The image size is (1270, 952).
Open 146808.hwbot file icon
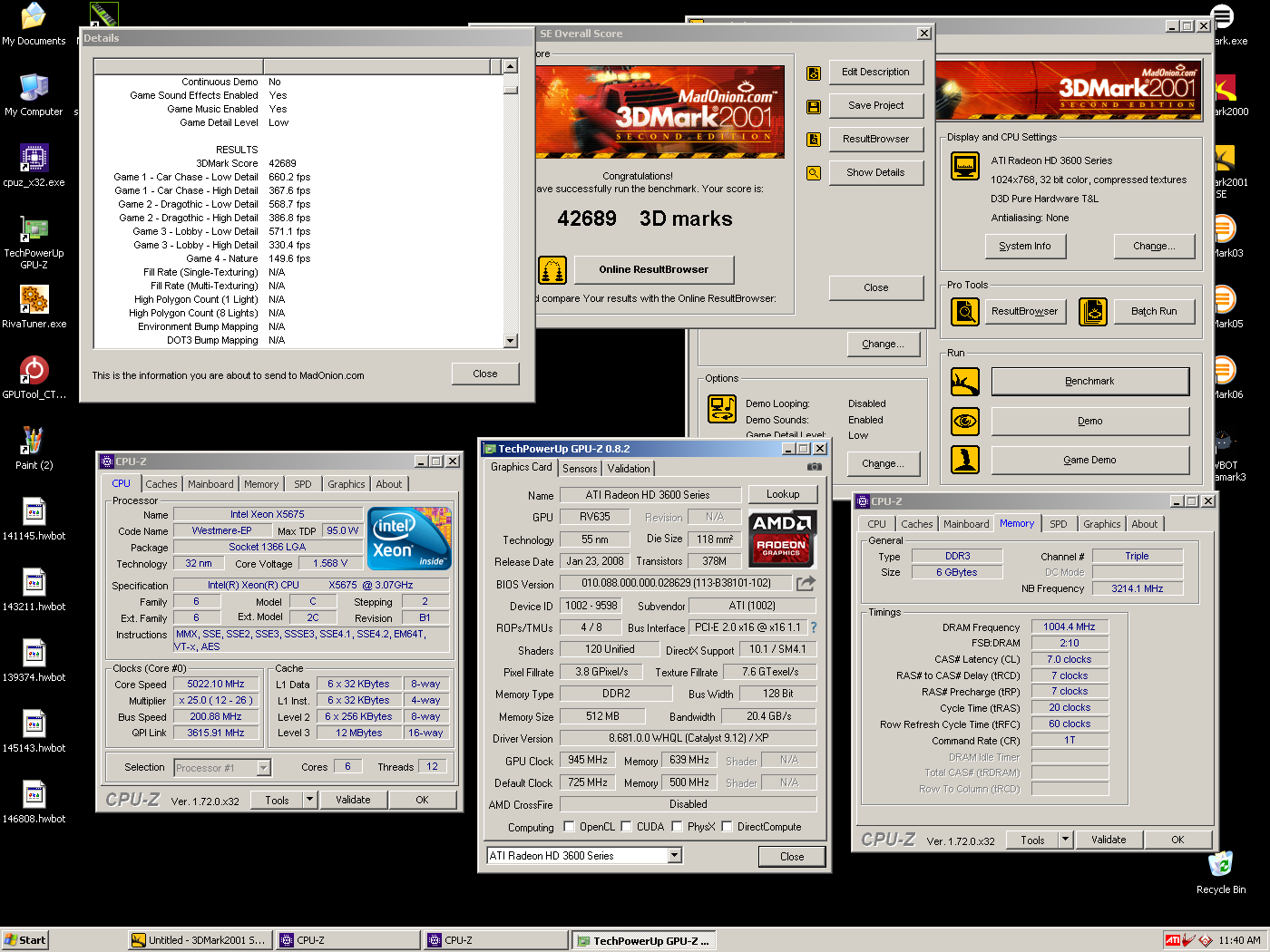(34, 802)
